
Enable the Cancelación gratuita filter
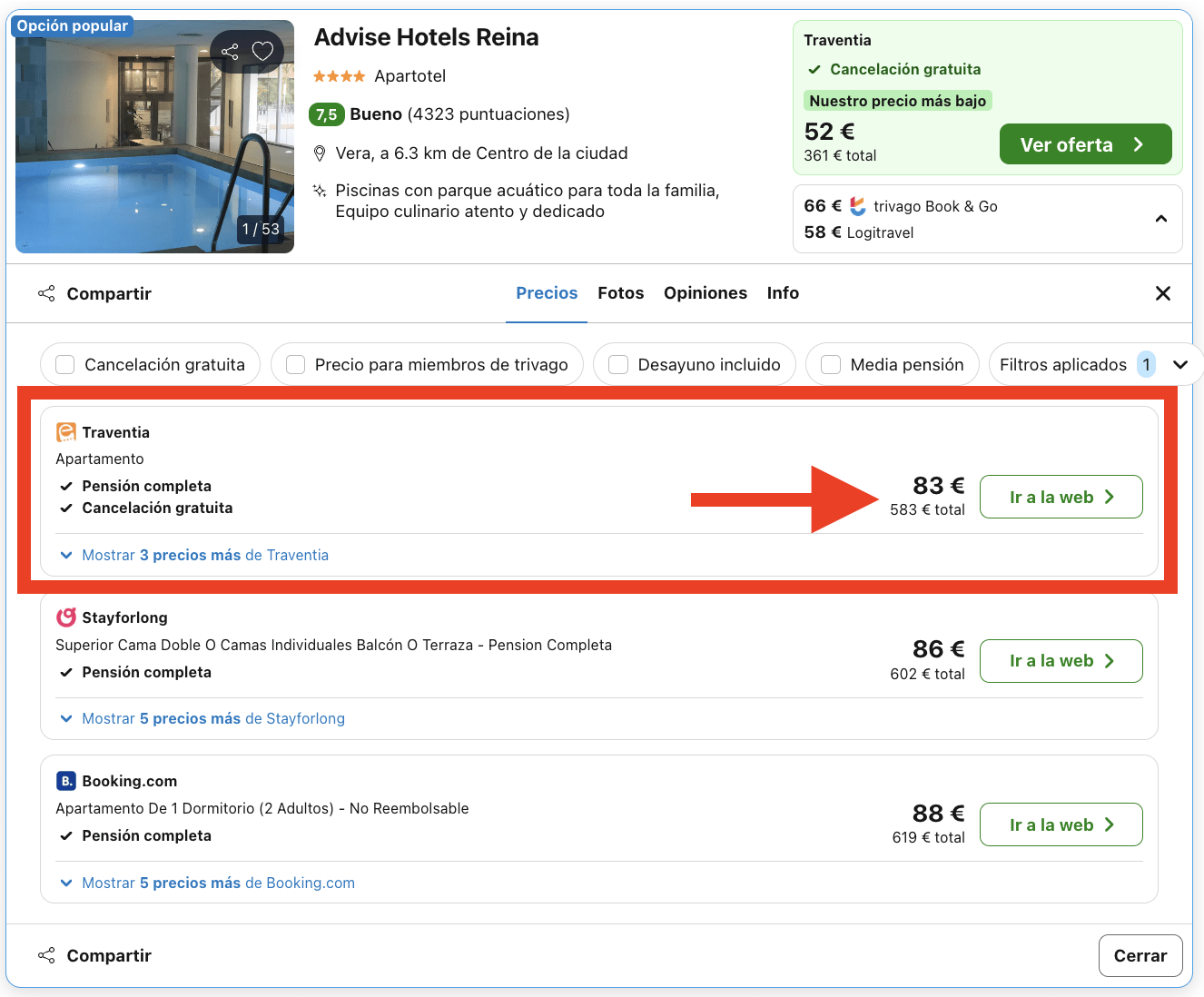tap(64, 364)
